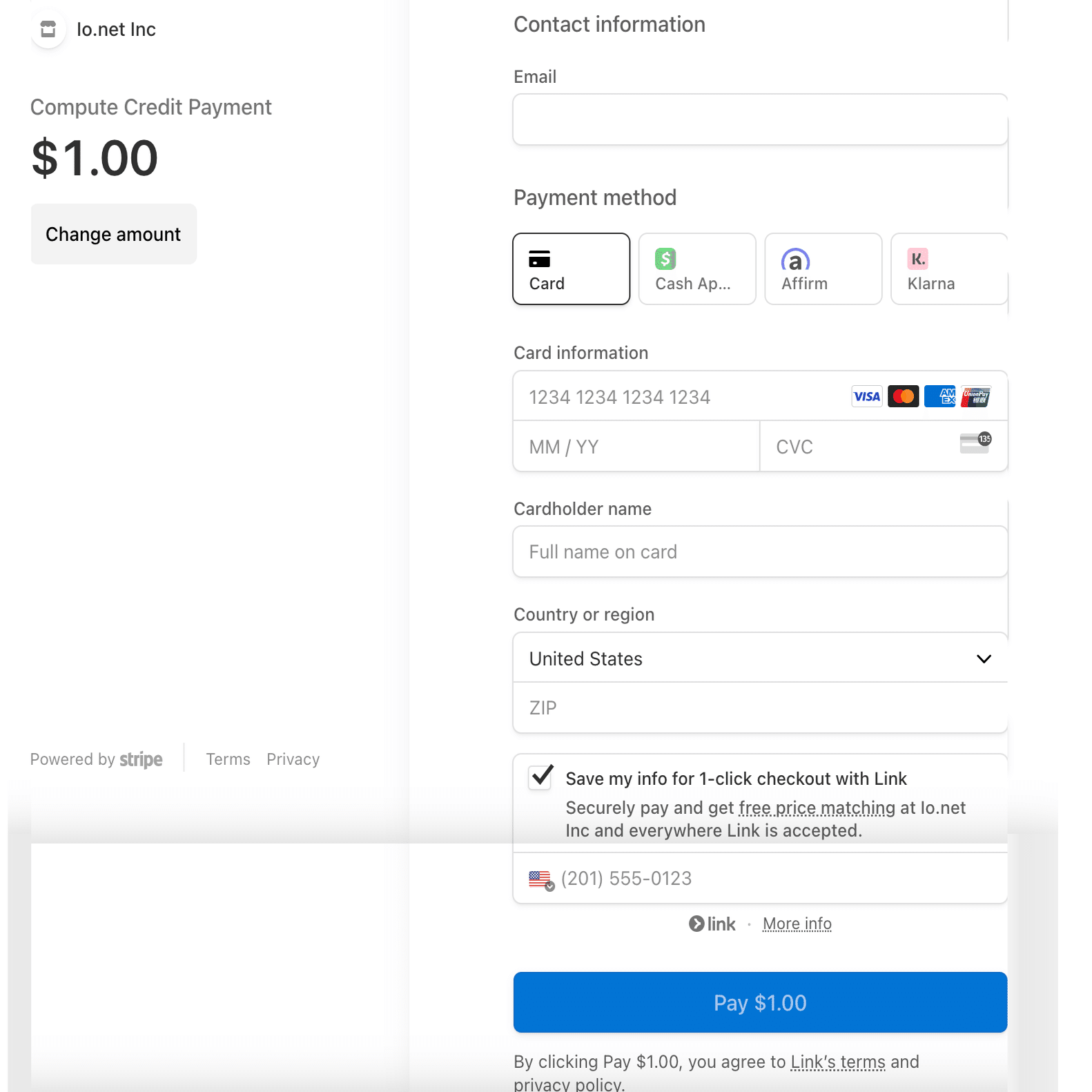The height and width of the screenshot is (1092, 1092).
Task: Click the US flag phone country icon
Action: tap(540, 879)
